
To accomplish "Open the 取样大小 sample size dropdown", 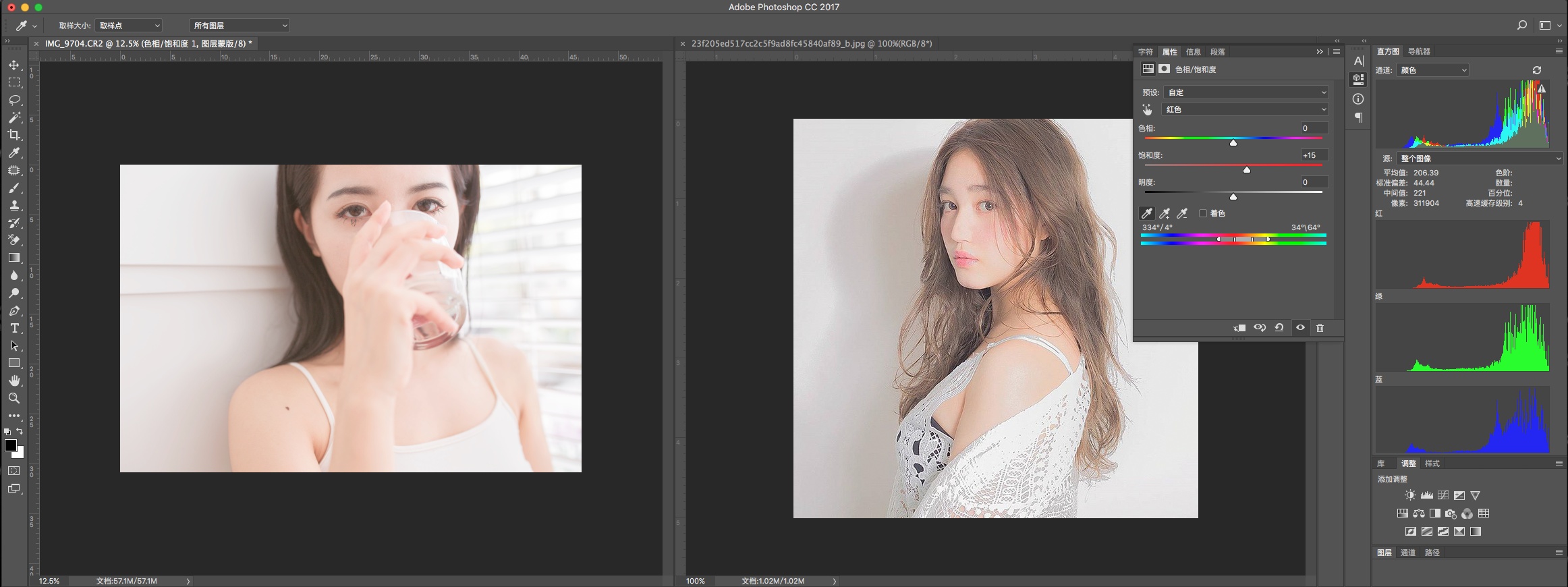I will 129,26.
